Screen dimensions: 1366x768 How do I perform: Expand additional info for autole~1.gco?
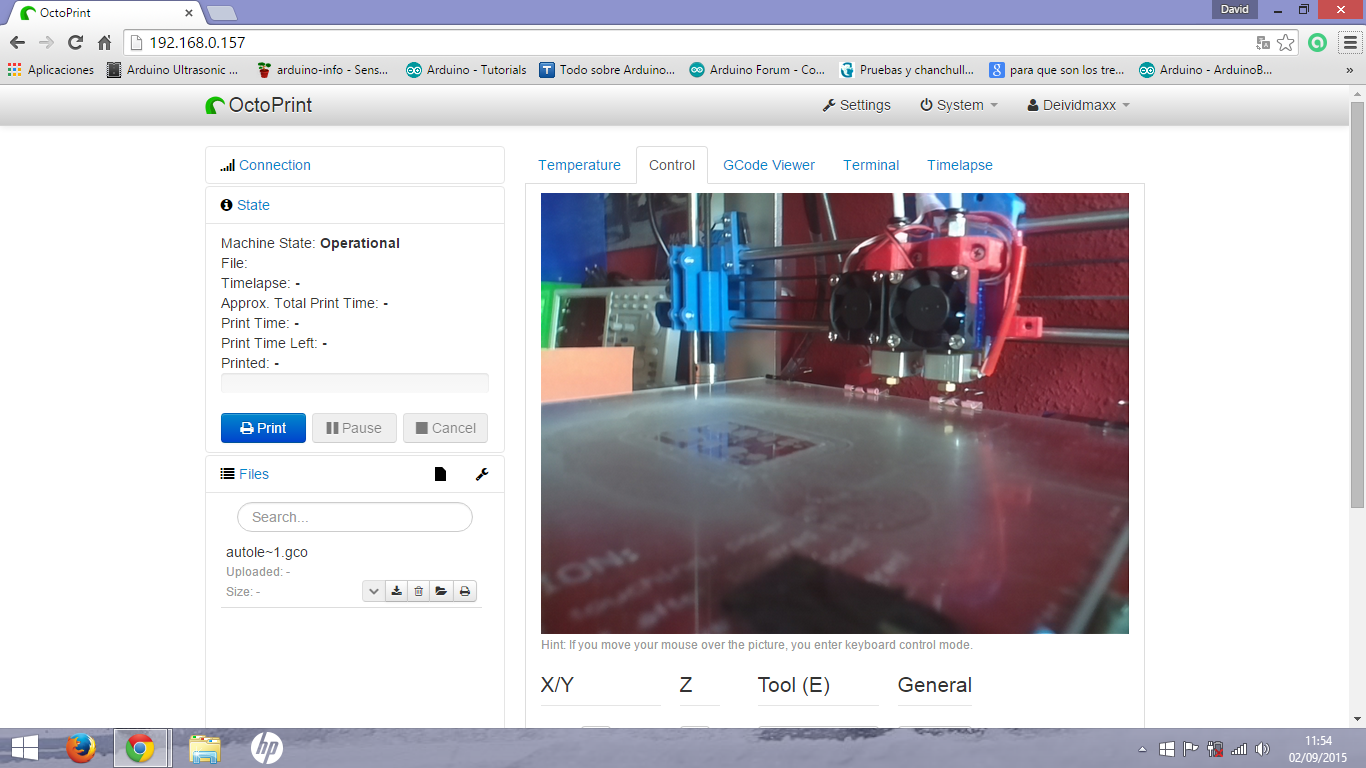point(373,591)
